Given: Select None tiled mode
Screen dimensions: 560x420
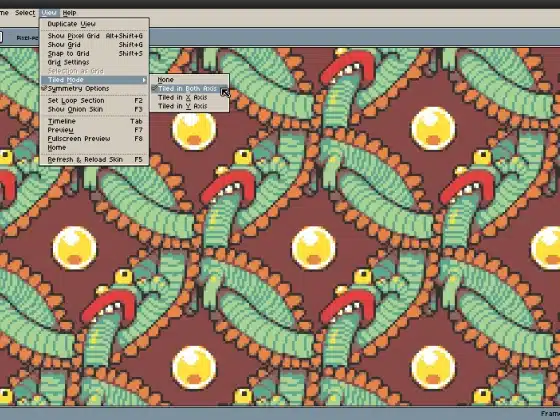Looking at the screenshot, I should 189,80.
